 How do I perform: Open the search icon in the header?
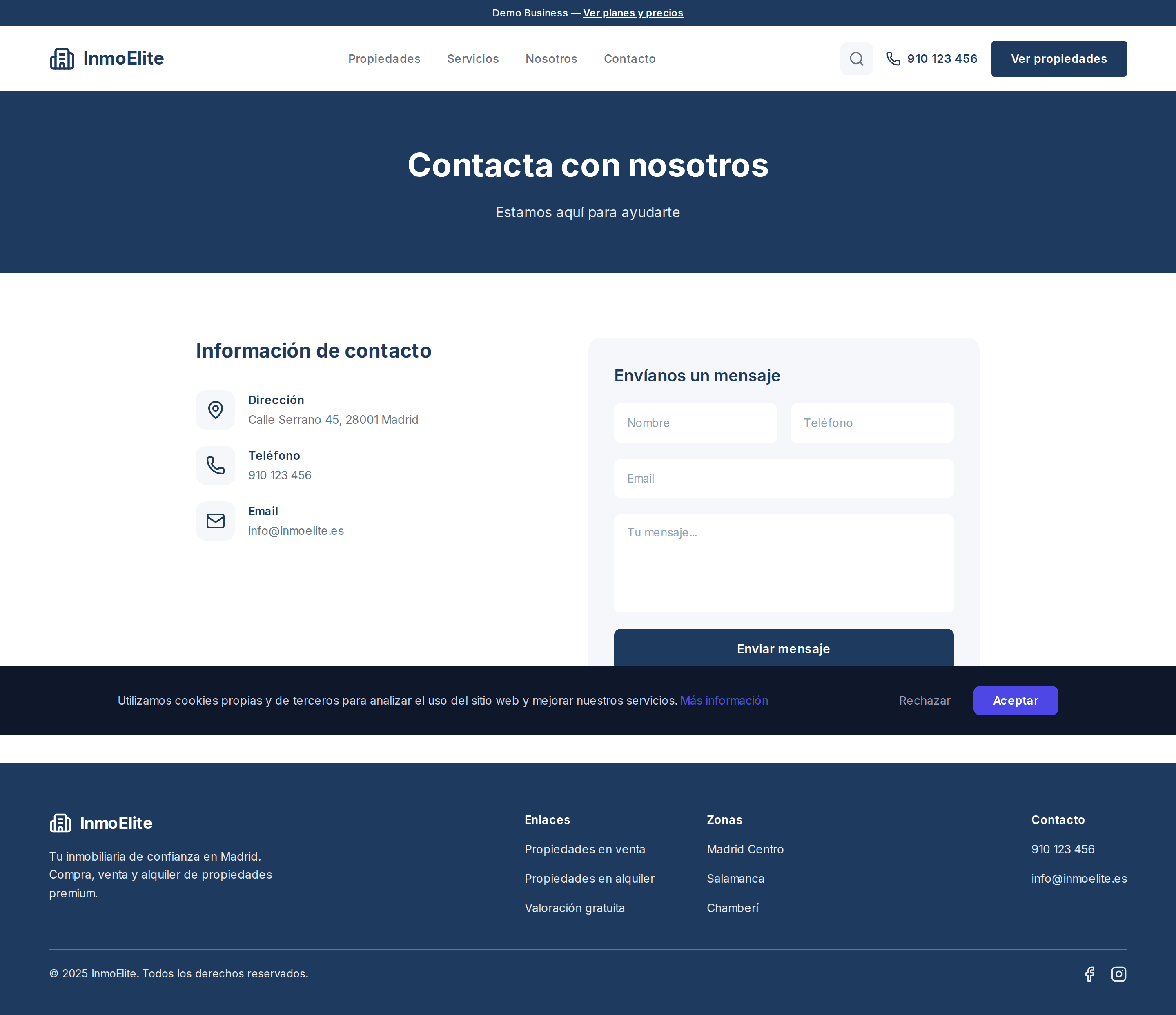point(856,58)
